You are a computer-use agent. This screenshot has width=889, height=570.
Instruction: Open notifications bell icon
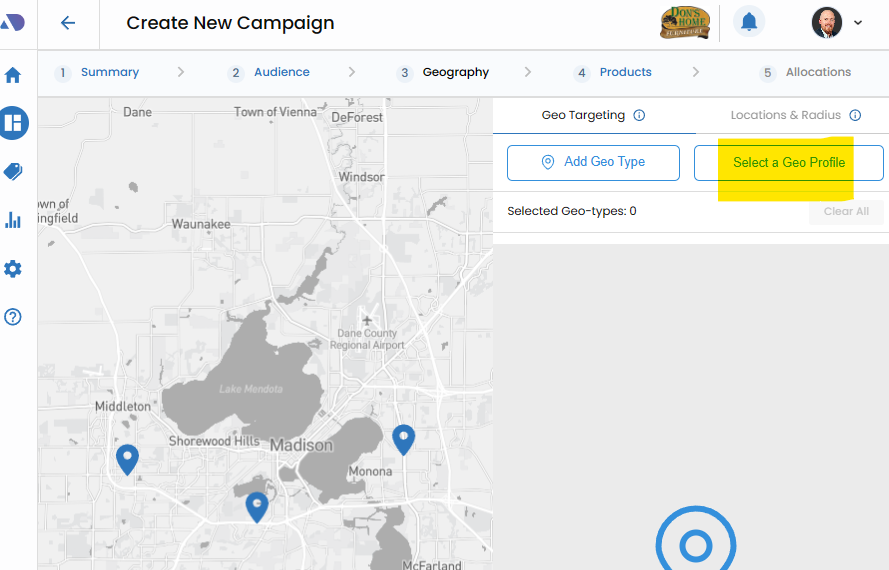coord(749,22)
